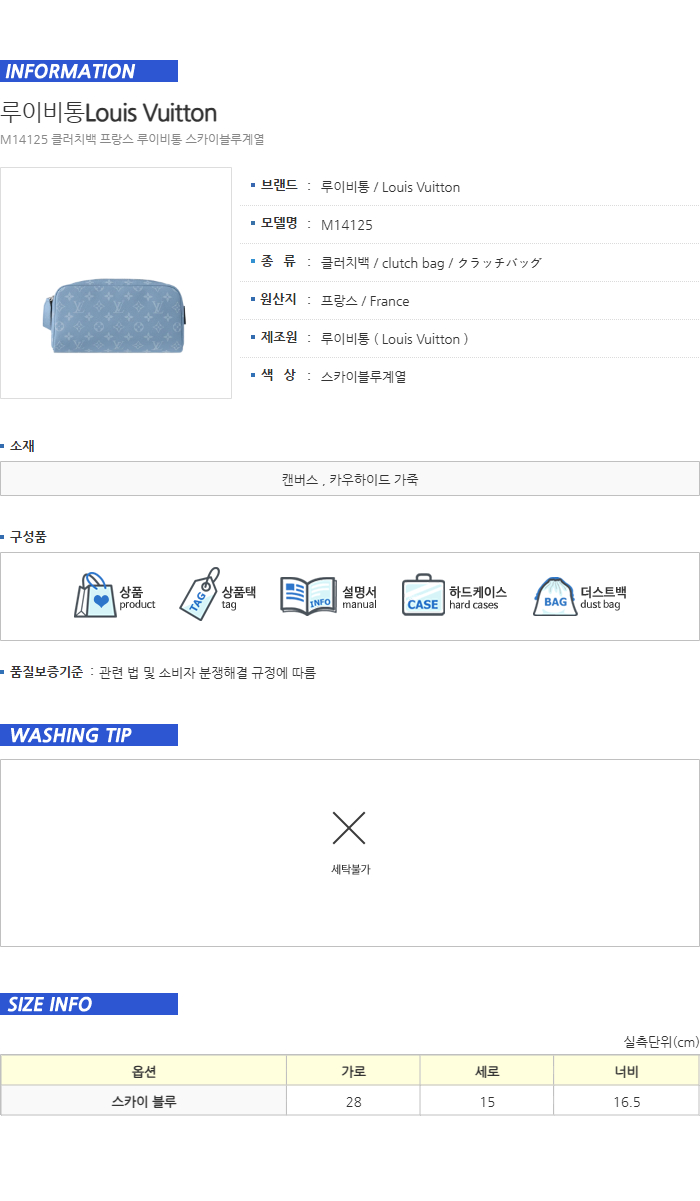The width and height of the screenshot is (700, 1201).
Task: Click the material text 캔버스 , 카우하이드 가죽
Action: click(350, 479)
